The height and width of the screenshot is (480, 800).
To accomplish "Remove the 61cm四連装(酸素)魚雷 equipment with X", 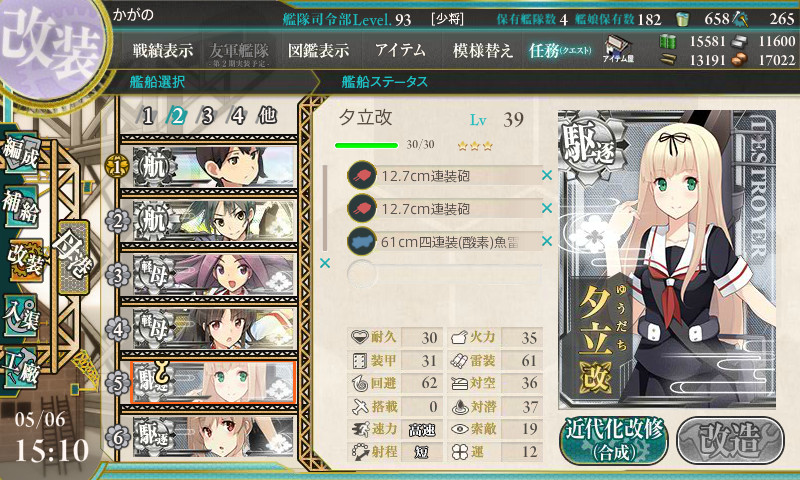I will coord(546,241).
